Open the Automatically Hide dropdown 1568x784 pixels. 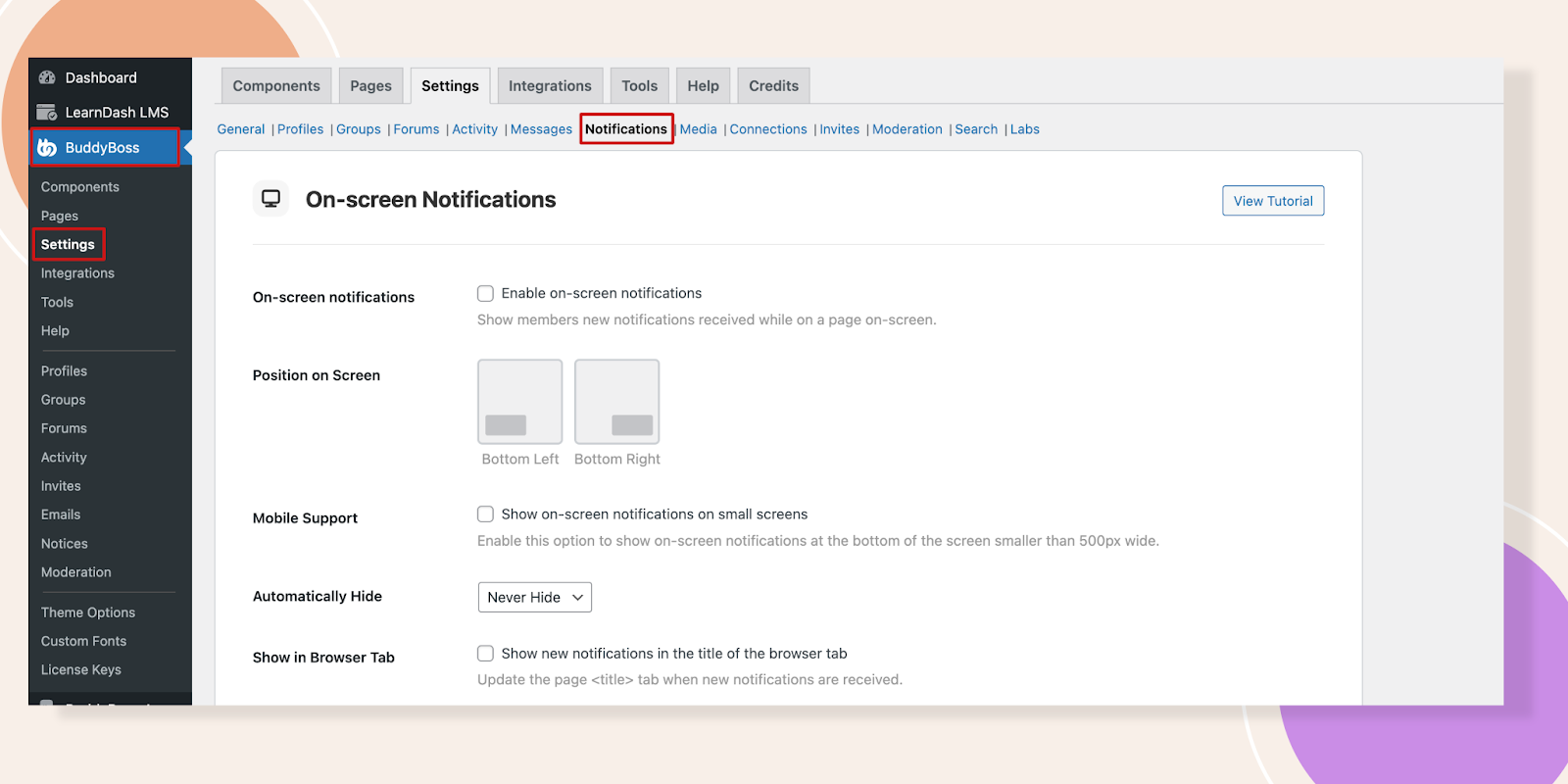pyautogui.click(x=534, y=598)
